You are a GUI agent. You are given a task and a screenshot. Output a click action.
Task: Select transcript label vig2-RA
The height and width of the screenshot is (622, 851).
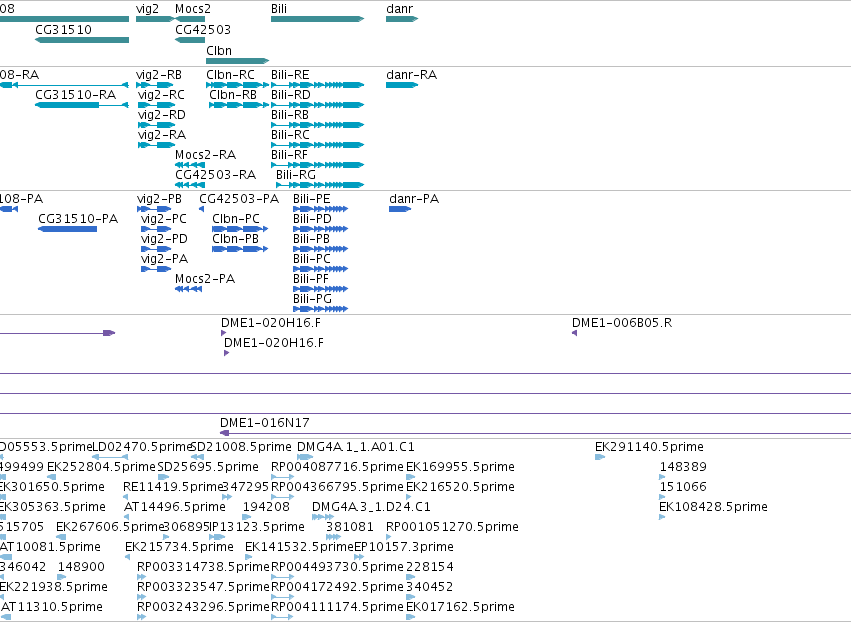(162, 135)
